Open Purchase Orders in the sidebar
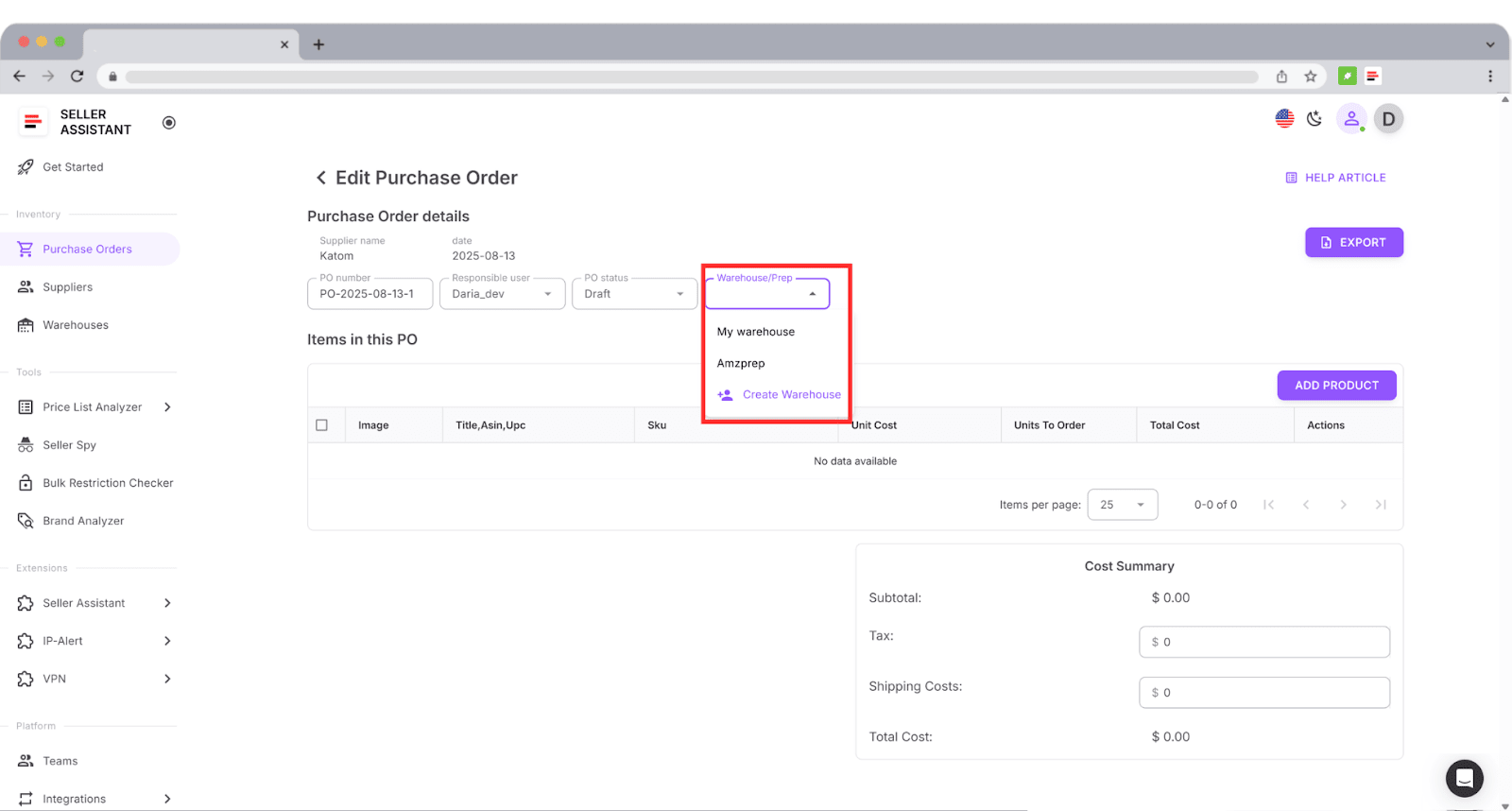1512x811 pixels. pyautogui.click(x=90, y=250)
